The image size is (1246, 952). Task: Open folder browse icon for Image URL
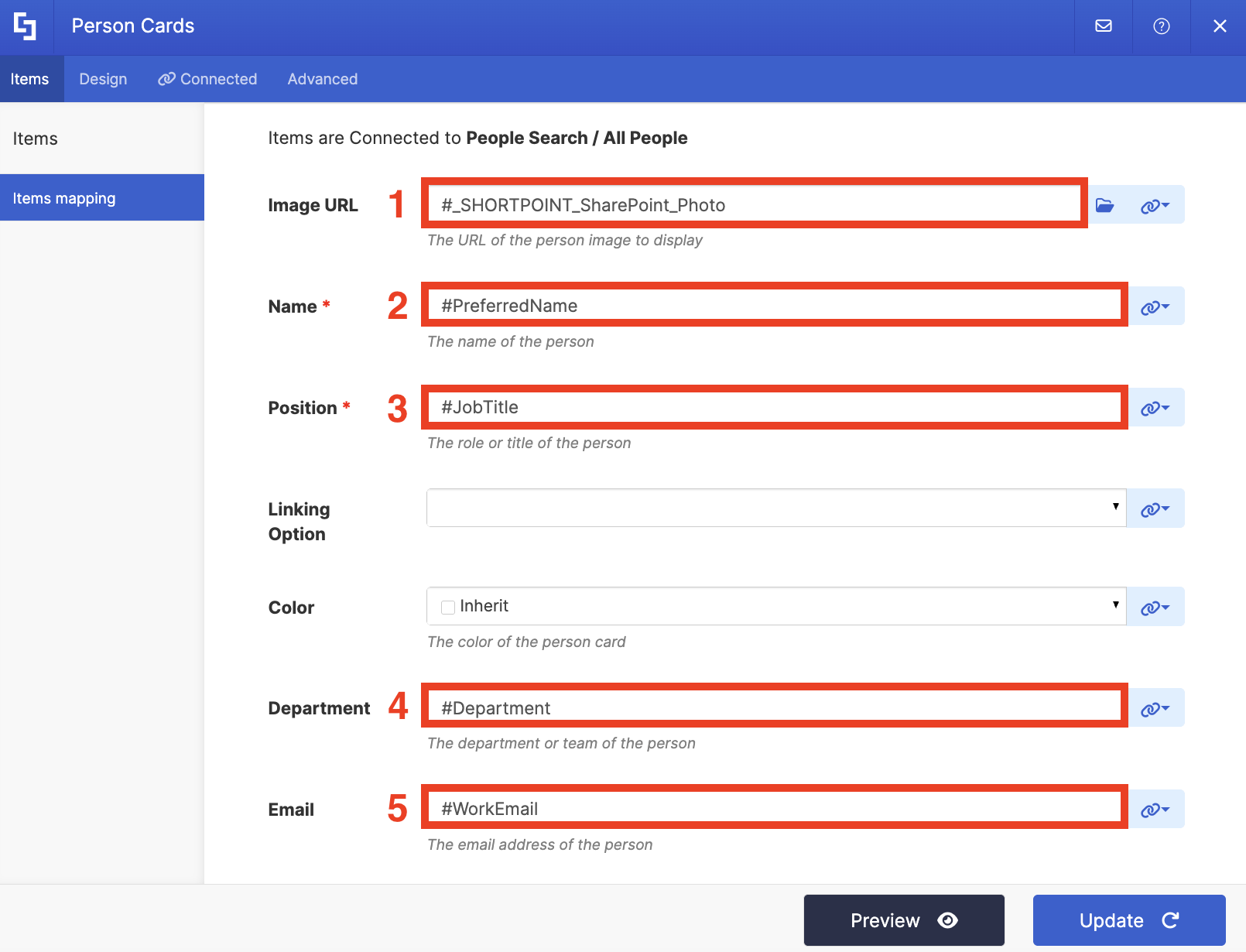click(x=1105, y=205)
